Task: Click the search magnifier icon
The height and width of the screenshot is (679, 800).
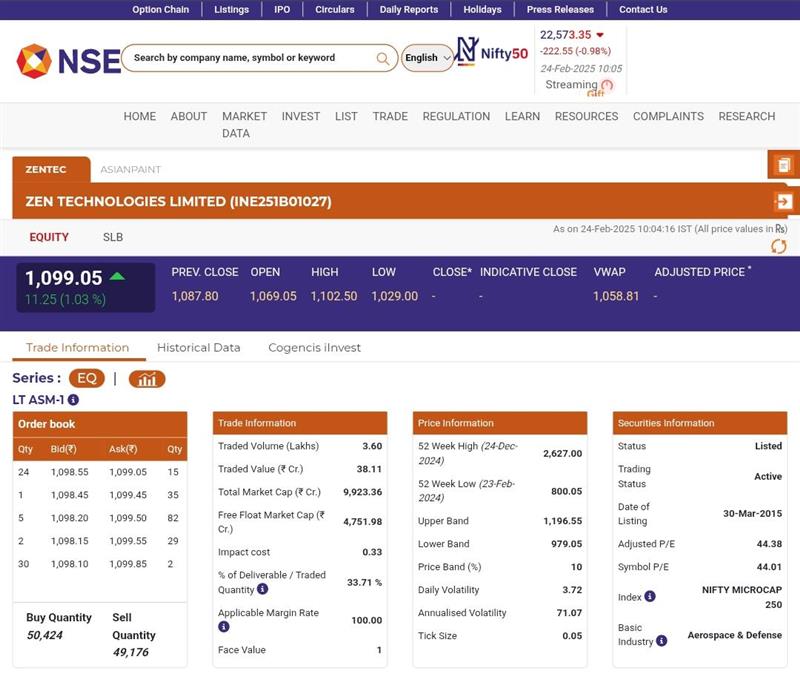Action: point(382,58)
